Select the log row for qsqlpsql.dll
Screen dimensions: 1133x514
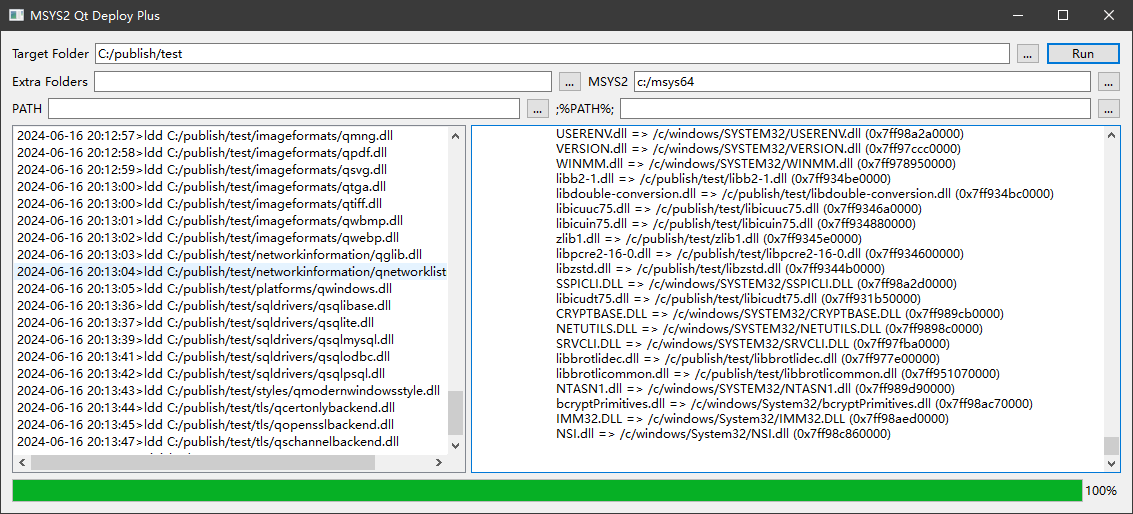(x=231, y=374)
